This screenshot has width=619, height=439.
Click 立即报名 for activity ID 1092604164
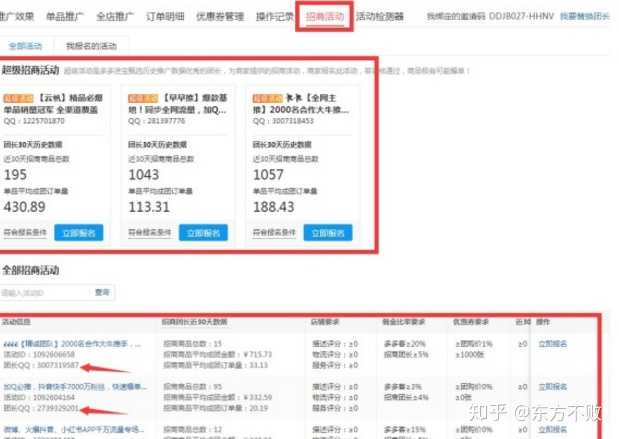click(553, 387)
